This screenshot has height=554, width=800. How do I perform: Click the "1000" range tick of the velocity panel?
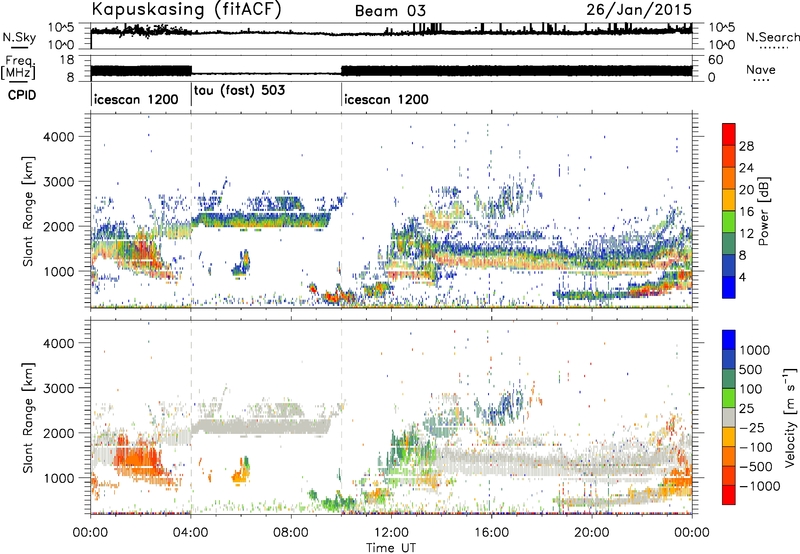[58, 478]
